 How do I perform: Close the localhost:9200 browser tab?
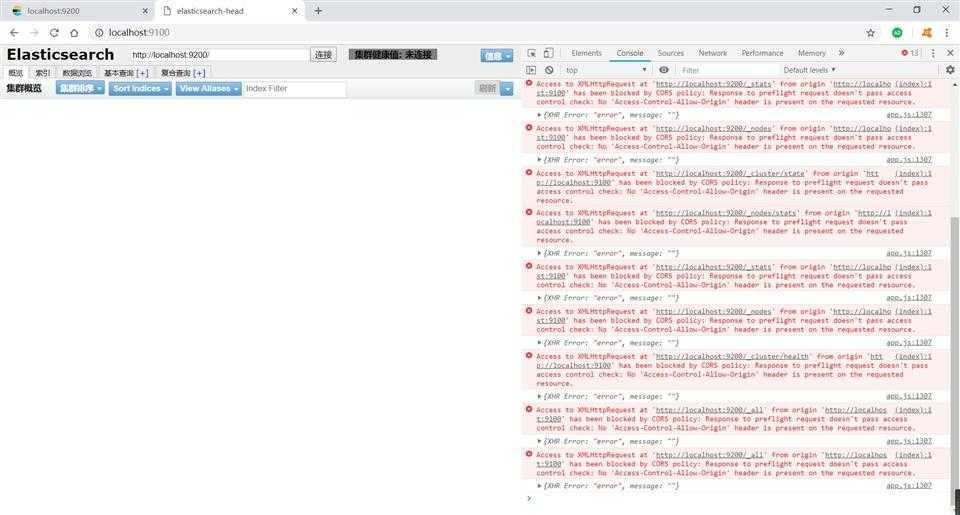[x=145, y=11]
